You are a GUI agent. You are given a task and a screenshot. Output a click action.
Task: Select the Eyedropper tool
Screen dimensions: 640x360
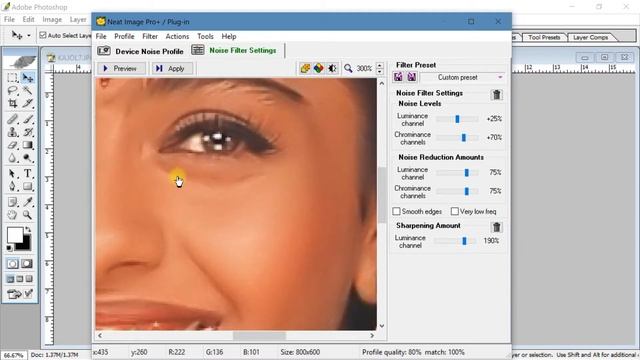pos(28,202)
